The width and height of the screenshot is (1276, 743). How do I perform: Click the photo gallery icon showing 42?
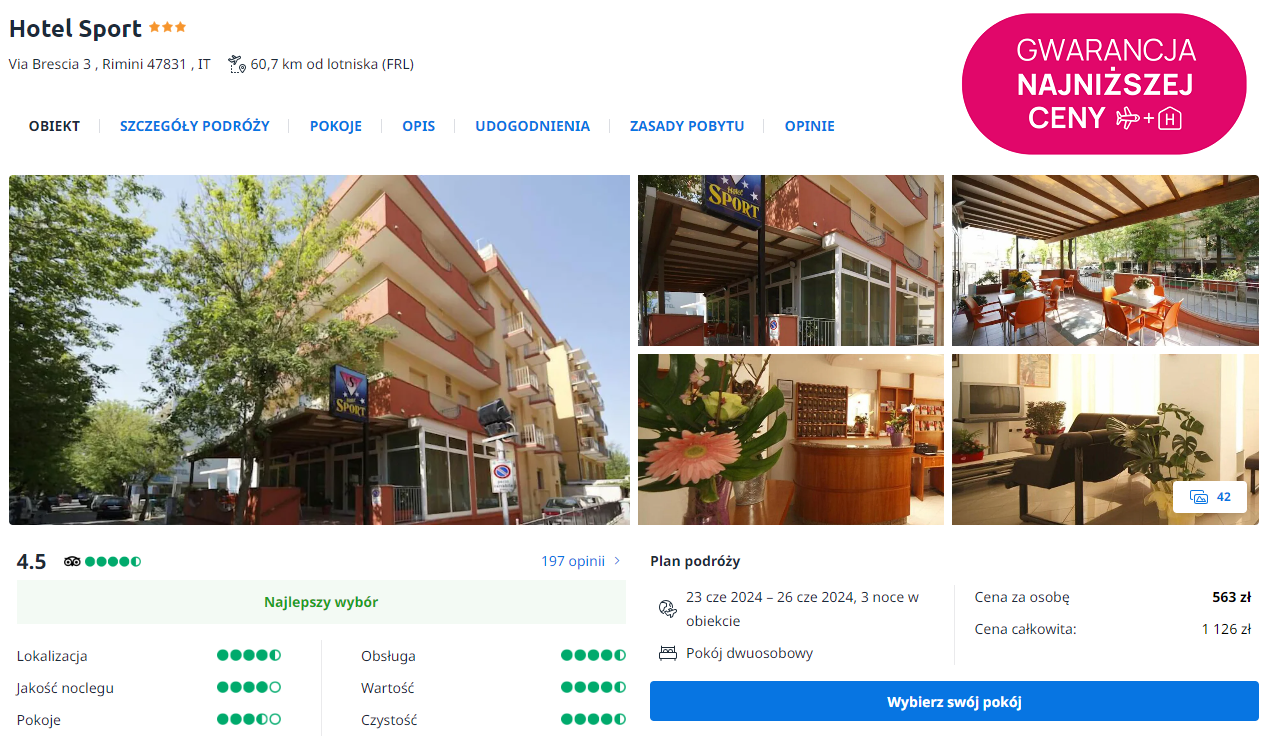point(1199,497)
